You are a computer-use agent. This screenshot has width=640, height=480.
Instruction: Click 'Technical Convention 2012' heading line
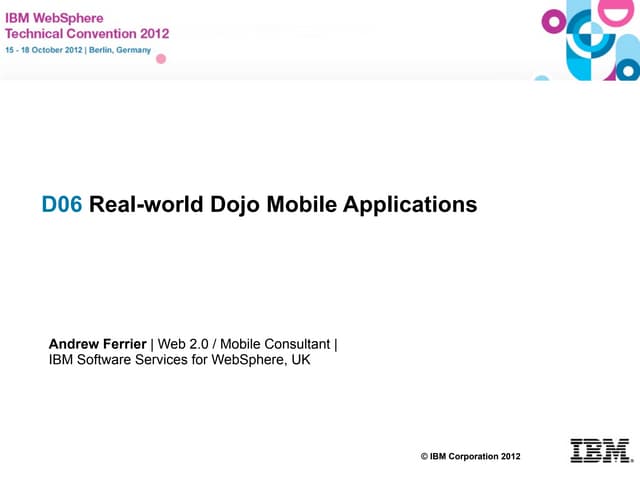point(87,33)
